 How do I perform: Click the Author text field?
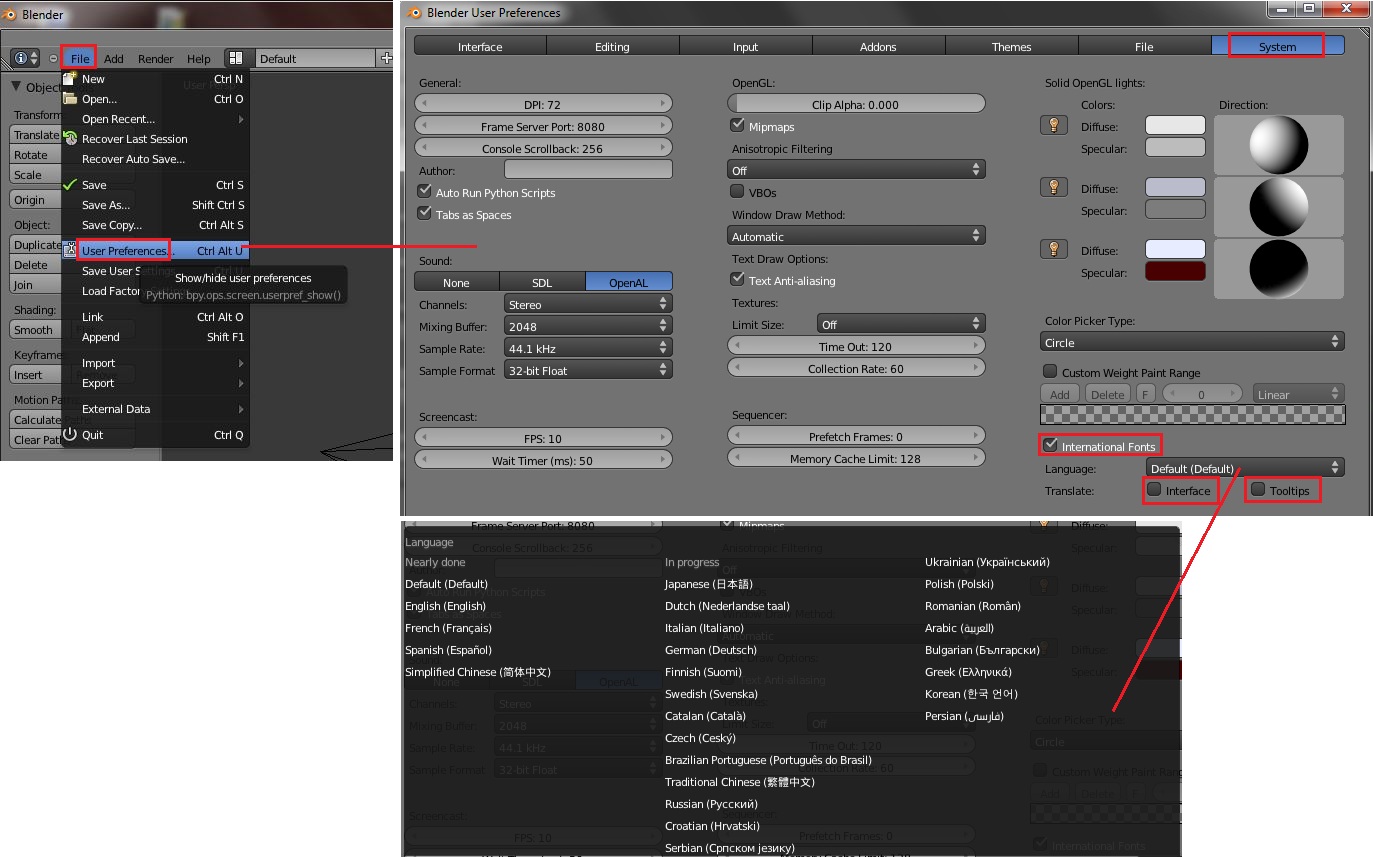tap(588, 170)
